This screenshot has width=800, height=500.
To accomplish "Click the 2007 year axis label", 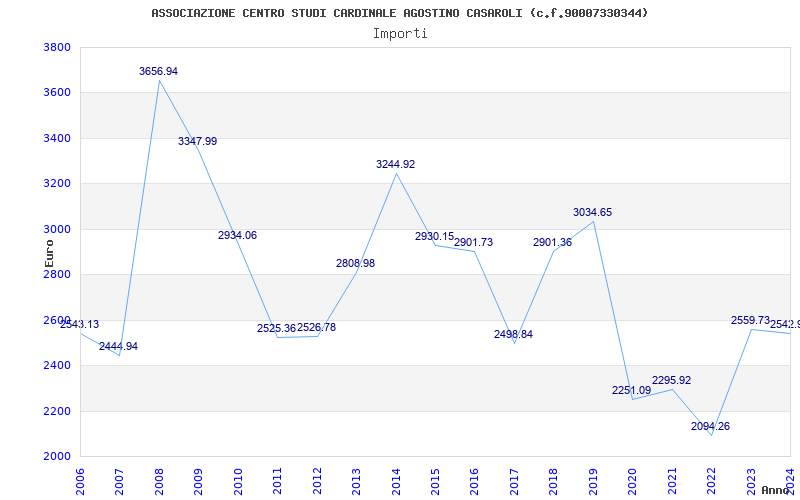I will [x=119, y=482].
